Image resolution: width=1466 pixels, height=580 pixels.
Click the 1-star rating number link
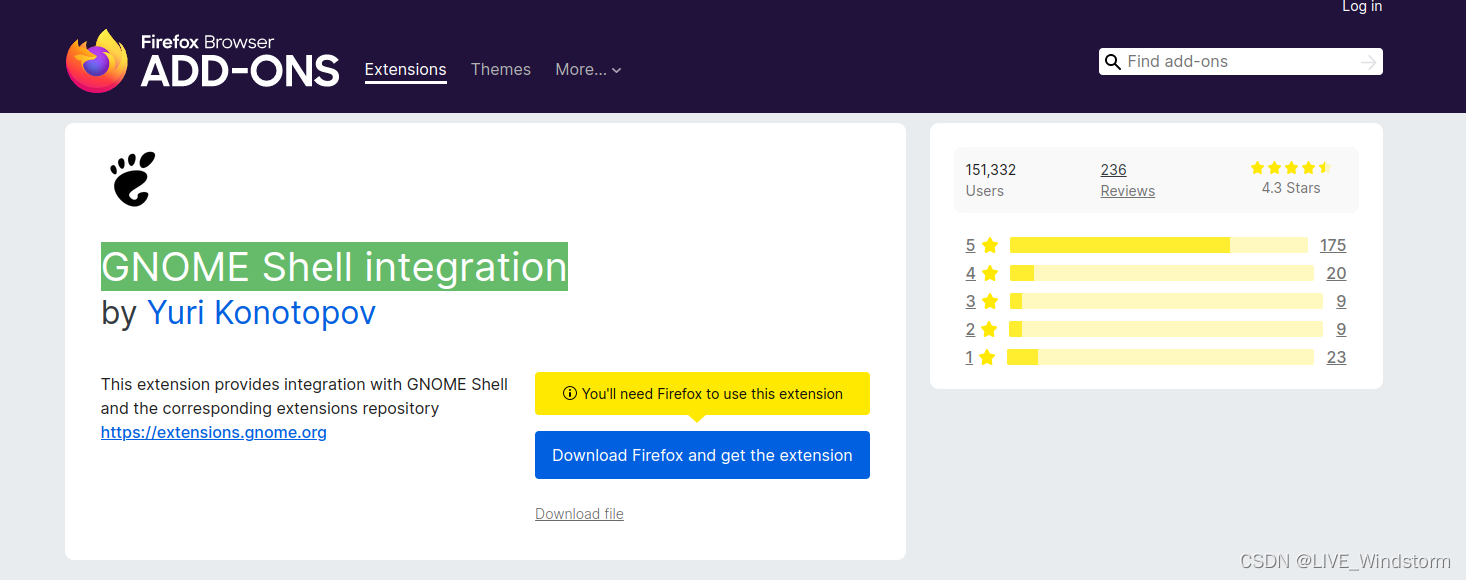click(x=969, y=357)
